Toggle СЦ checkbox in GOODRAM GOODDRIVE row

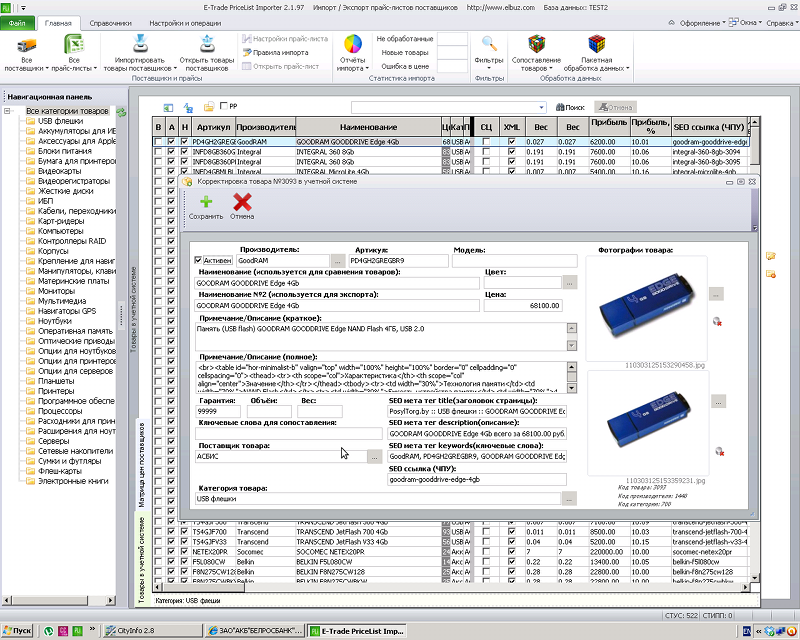click(x=486, y=142)
